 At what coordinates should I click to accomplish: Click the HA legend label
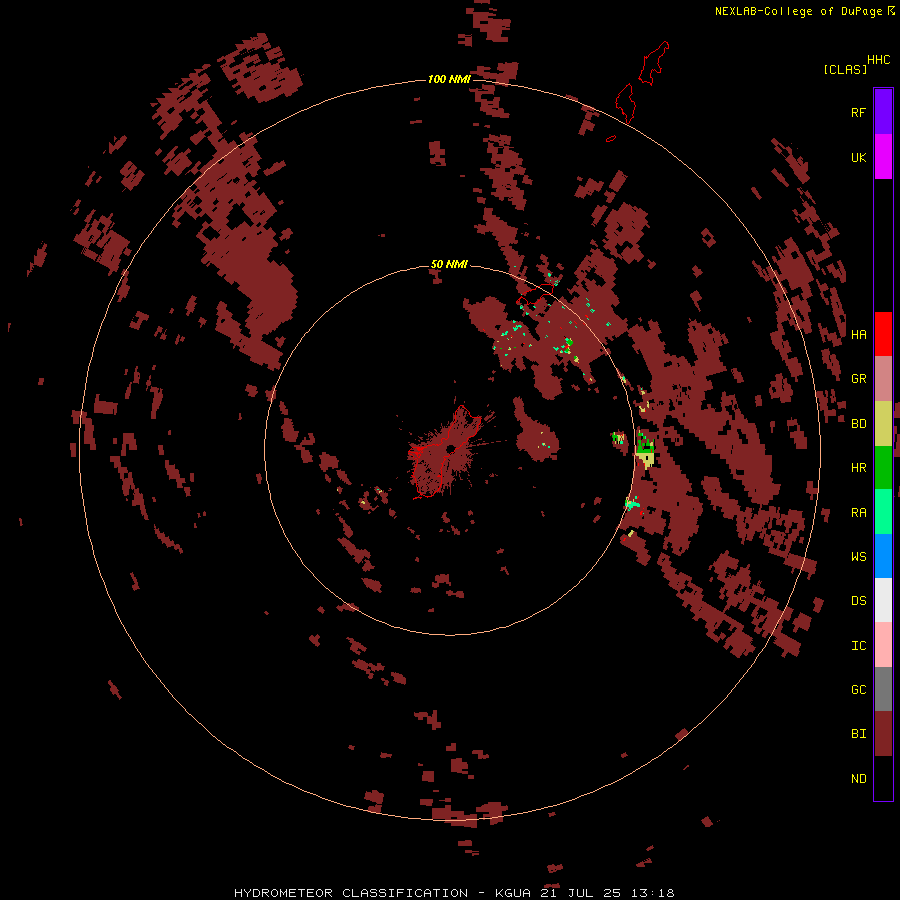[x=858, y=334]
